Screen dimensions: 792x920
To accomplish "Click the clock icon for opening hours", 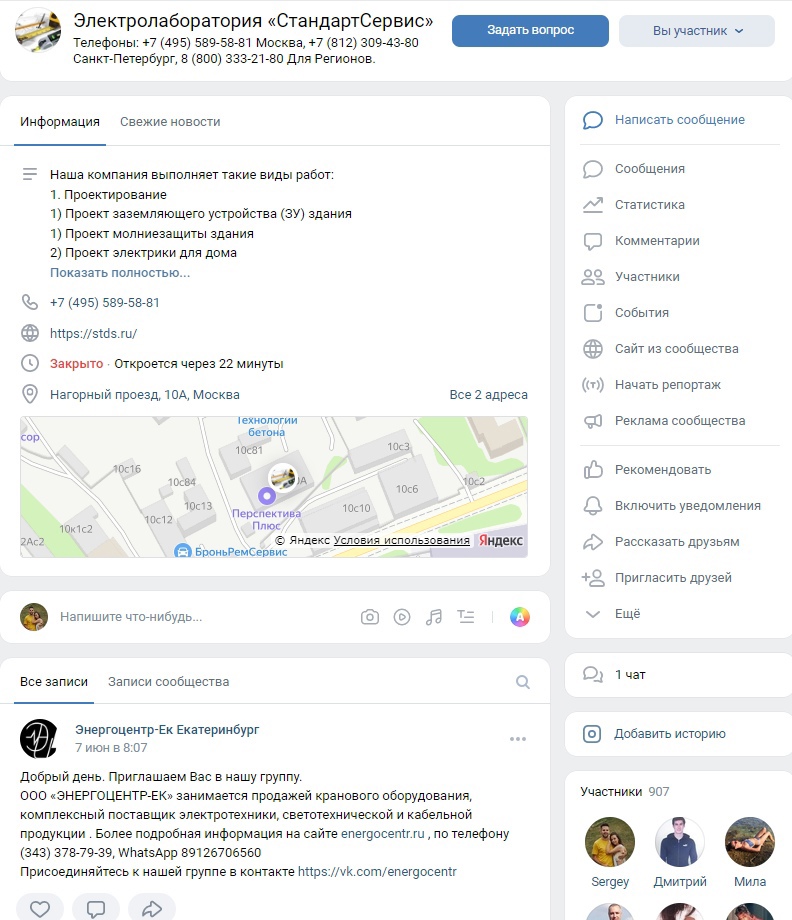I will 29,364.
